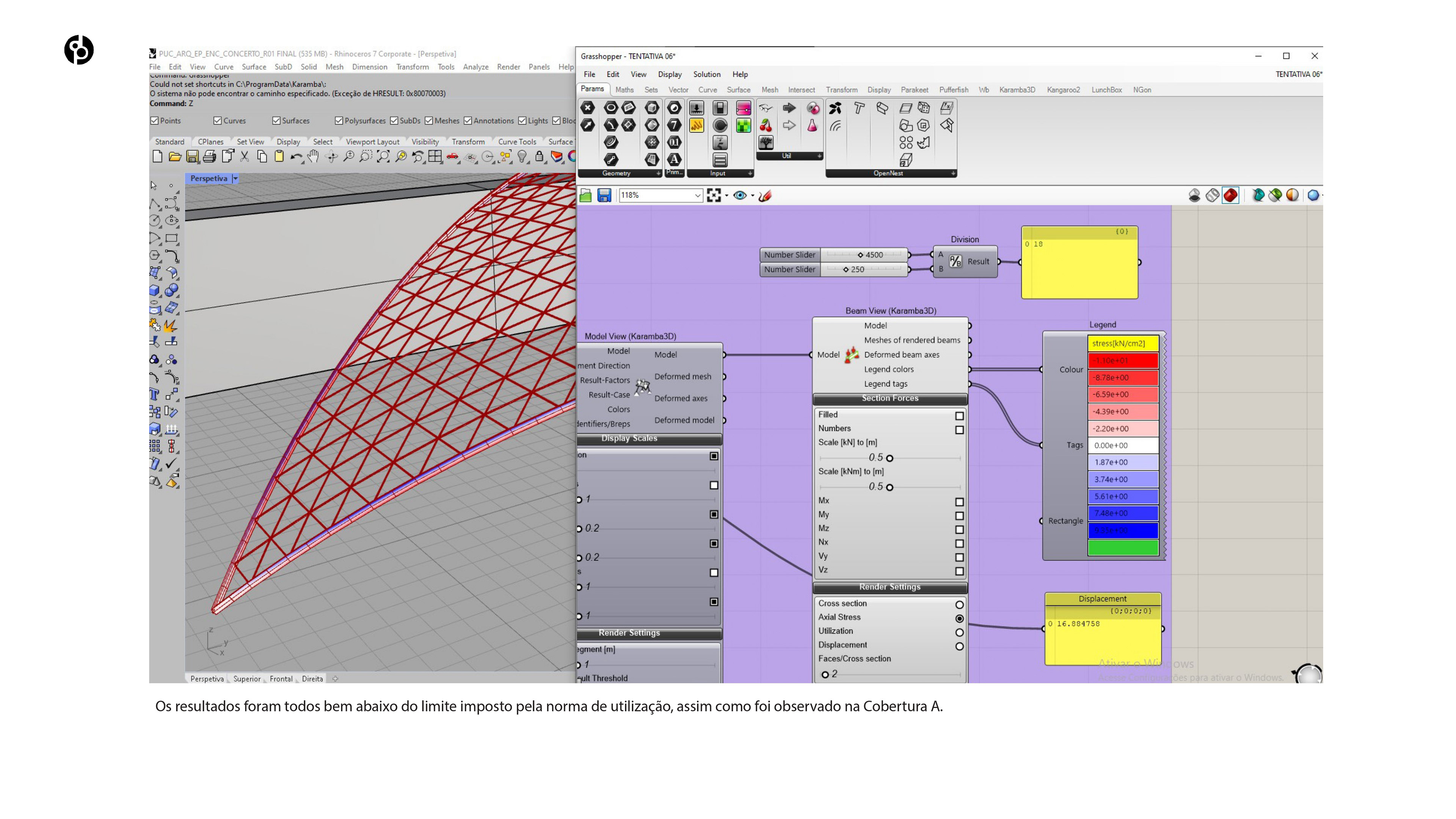Click the zoom extents canvas icon

(x=714, y=196)
